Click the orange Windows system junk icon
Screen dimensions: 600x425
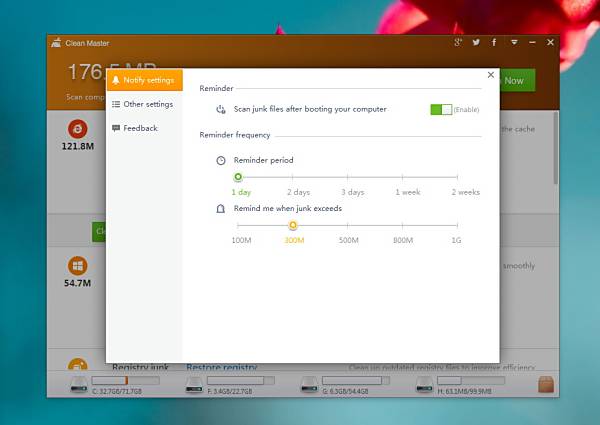coord(78,266)
